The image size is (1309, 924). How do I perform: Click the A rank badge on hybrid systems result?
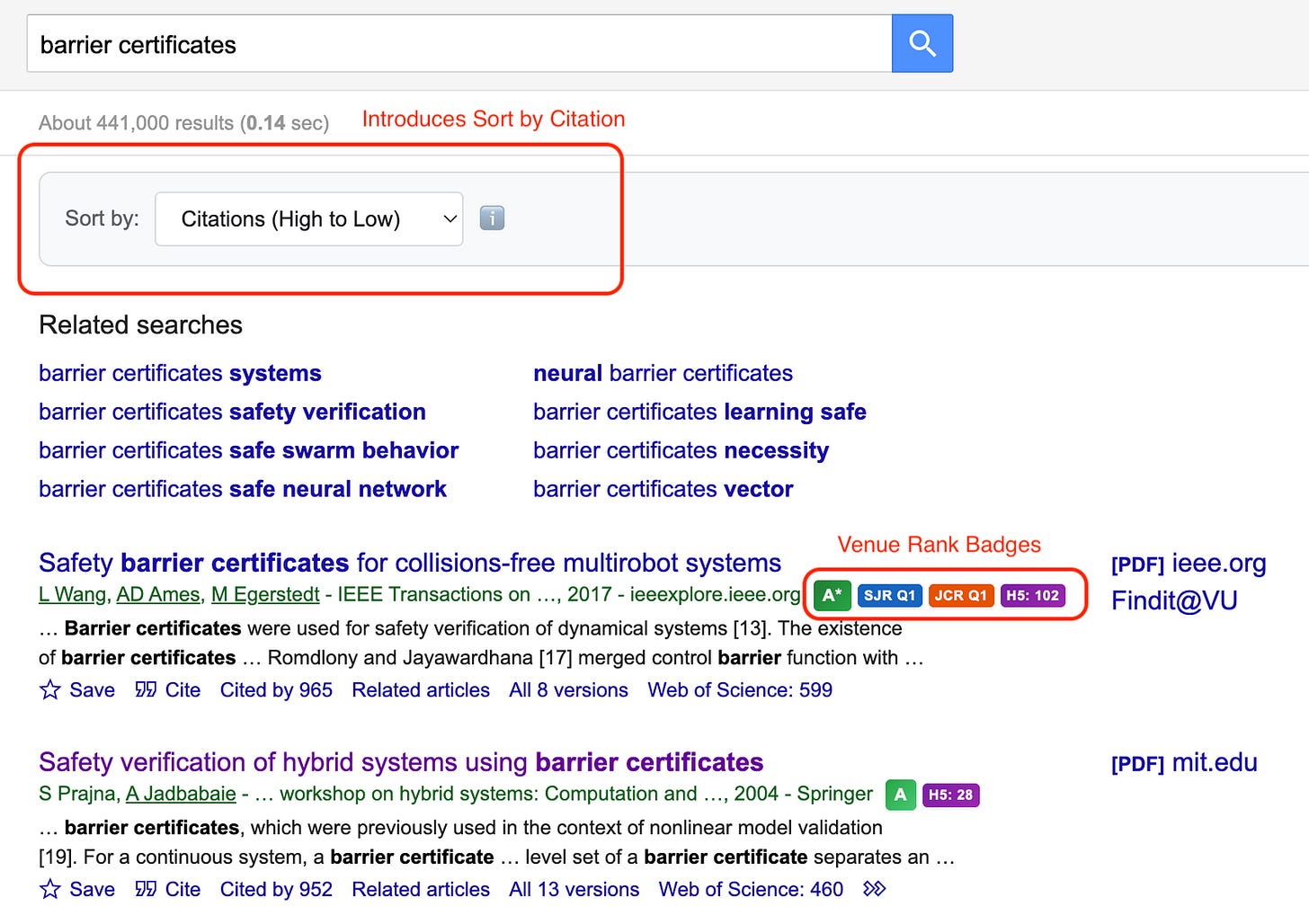[900, 795]
